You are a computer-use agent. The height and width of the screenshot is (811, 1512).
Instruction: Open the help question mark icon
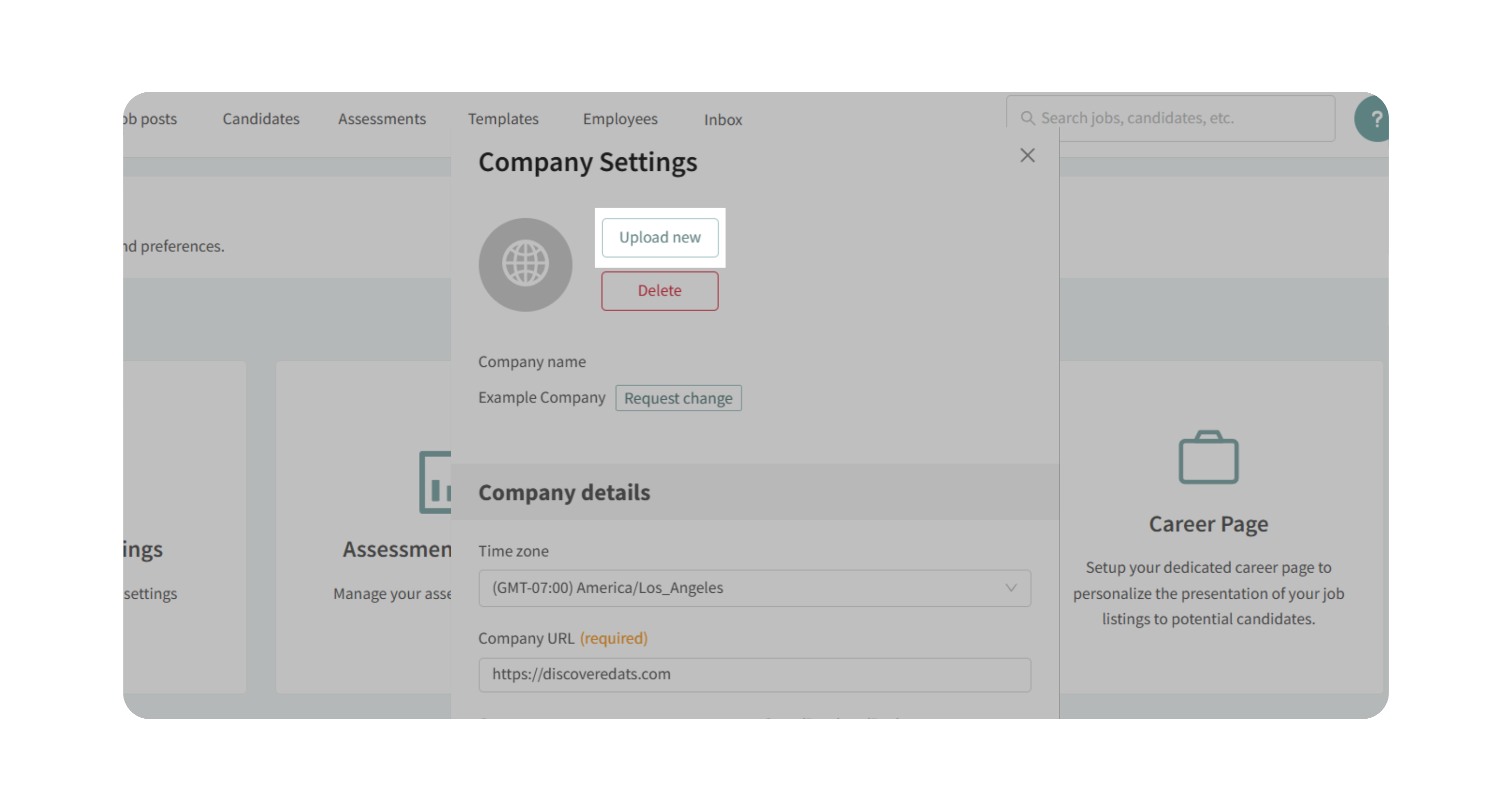[x=1374, y=119]
